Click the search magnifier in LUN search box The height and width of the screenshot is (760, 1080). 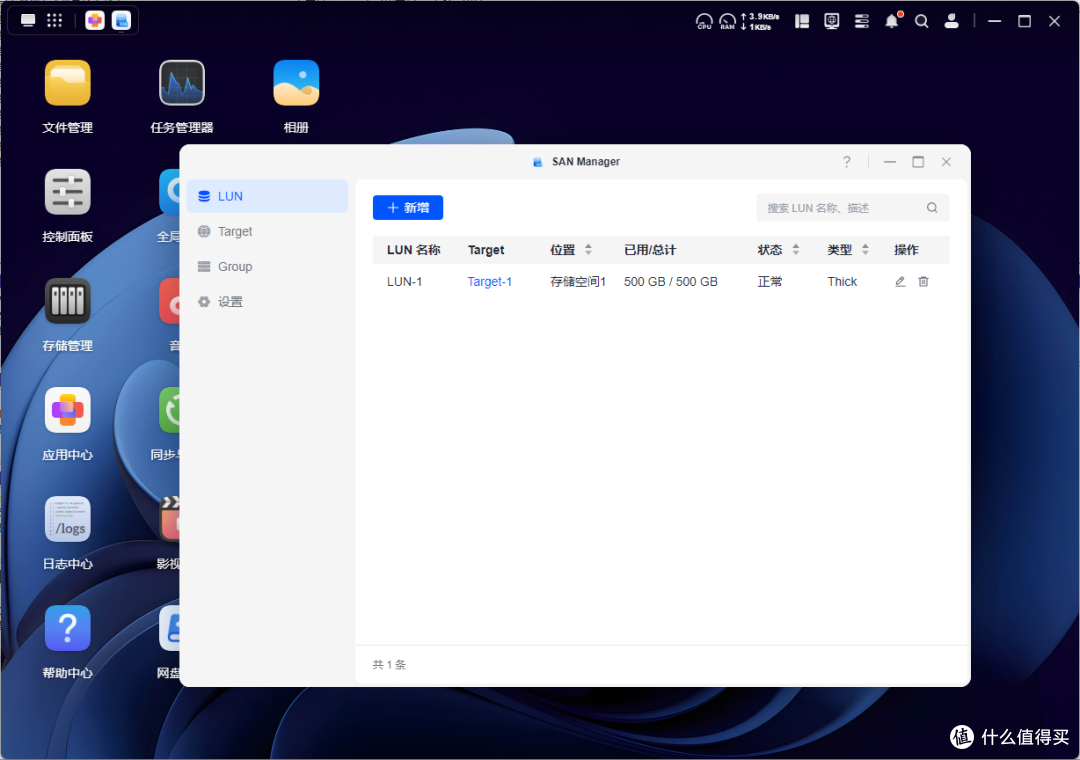click(x=932, y=207)
